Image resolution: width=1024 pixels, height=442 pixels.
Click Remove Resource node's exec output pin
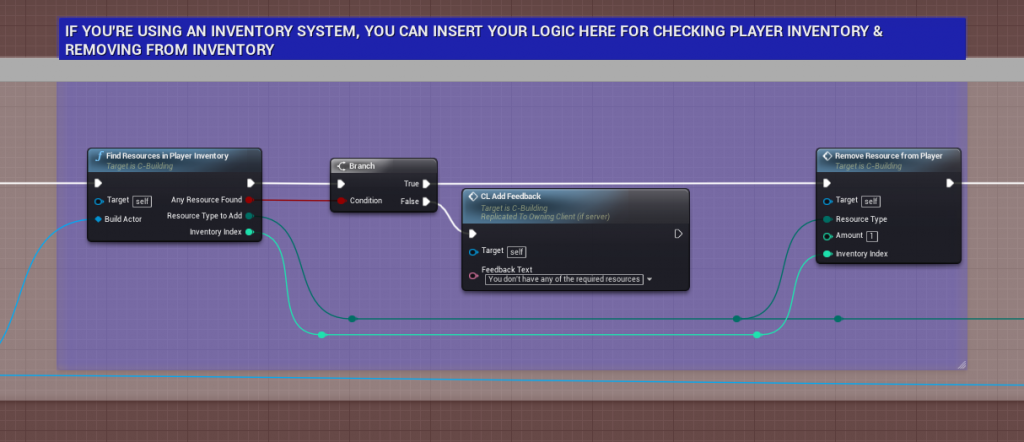click(949, 183)
